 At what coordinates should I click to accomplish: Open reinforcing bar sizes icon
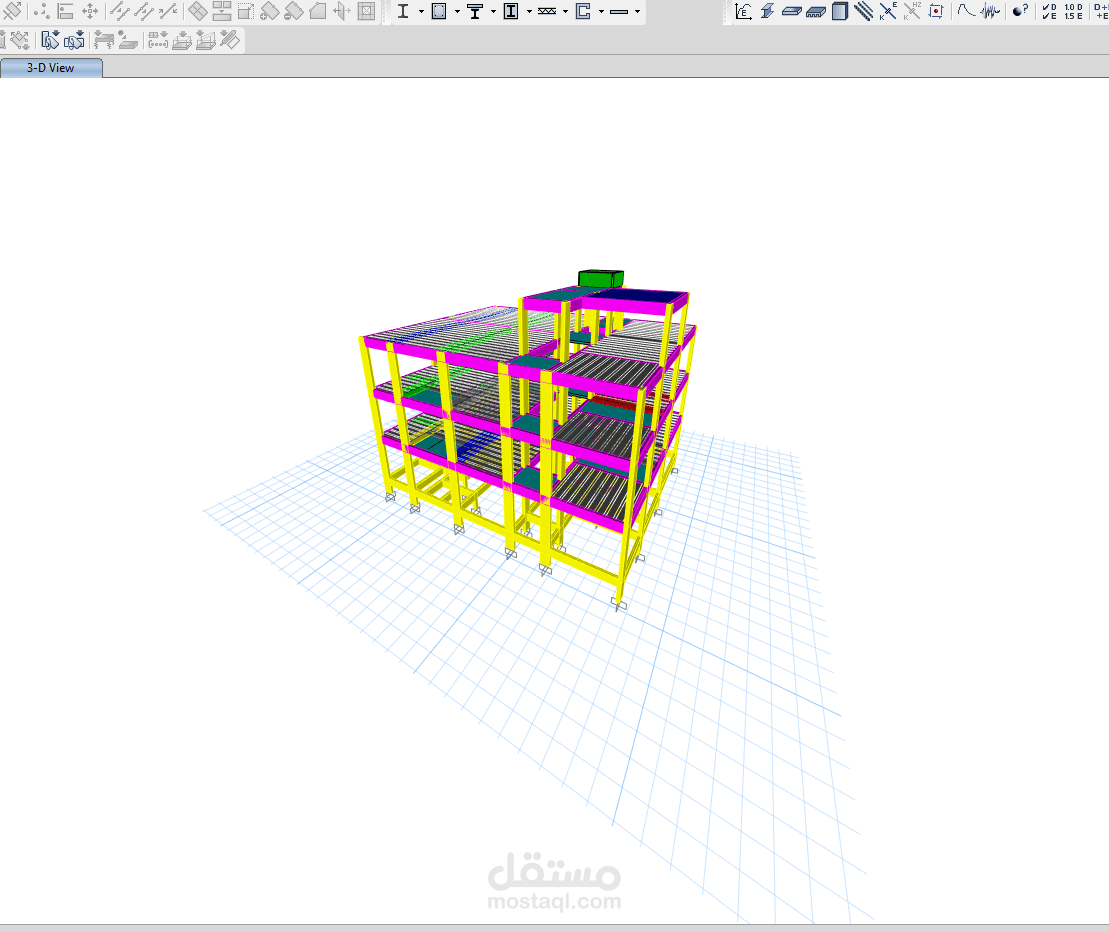click(x=864, y=11)
